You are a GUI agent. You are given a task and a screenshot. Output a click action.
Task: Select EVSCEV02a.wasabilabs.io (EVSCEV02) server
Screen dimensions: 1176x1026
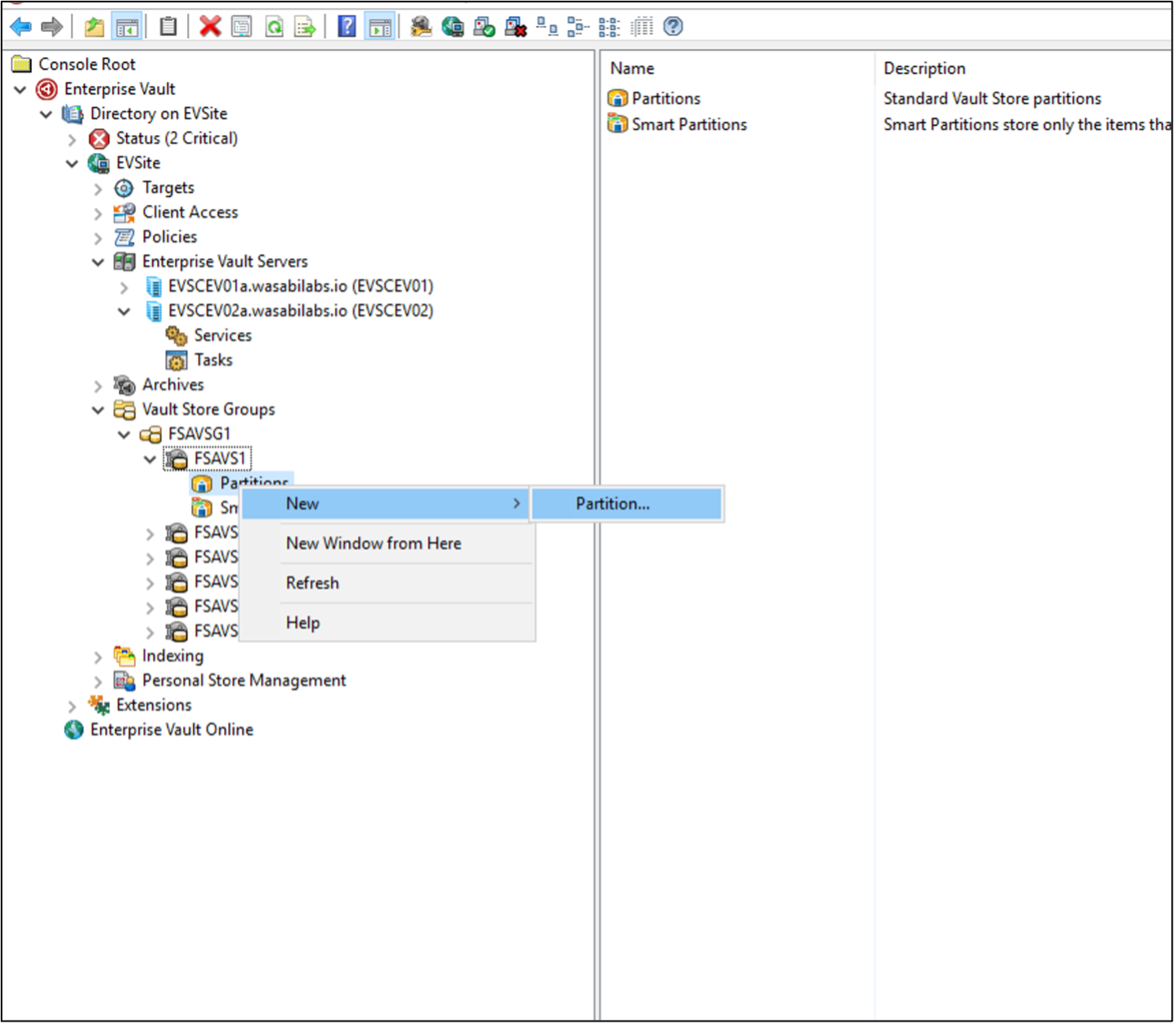click(x=300, y=311)
